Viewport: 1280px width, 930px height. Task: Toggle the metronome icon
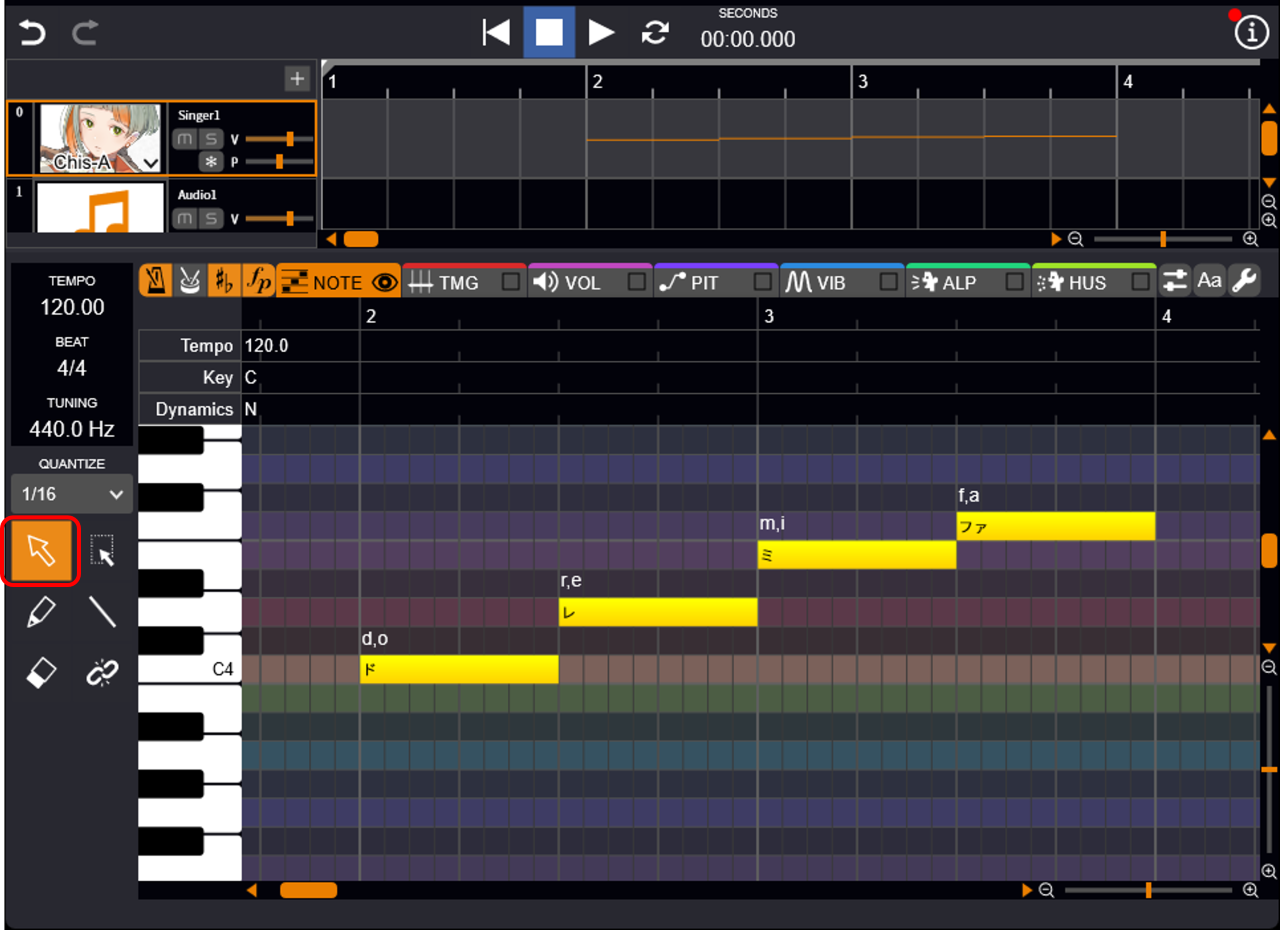pyautogui.click(x=155, y=282)
